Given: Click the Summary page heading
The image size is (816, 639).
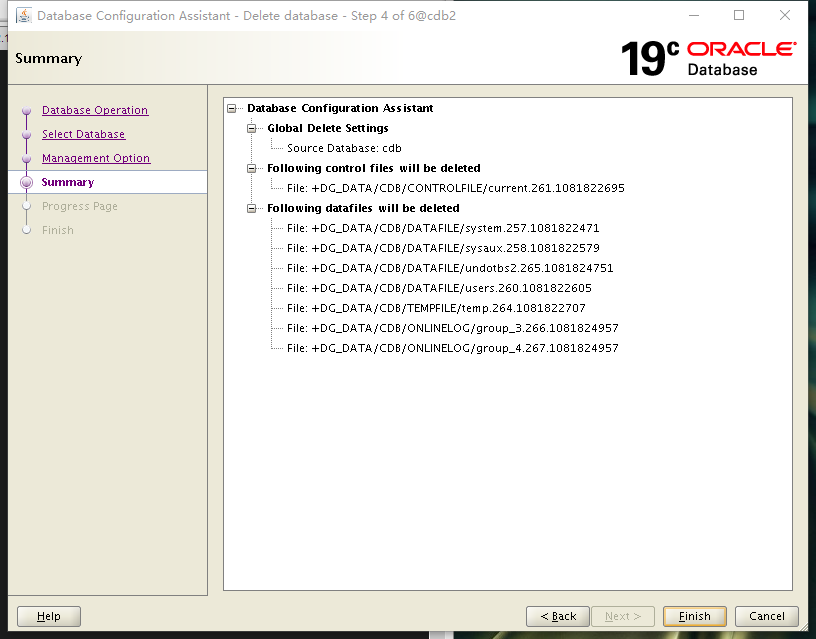Looking at the screenshot, I should click(x=48, y=58).
